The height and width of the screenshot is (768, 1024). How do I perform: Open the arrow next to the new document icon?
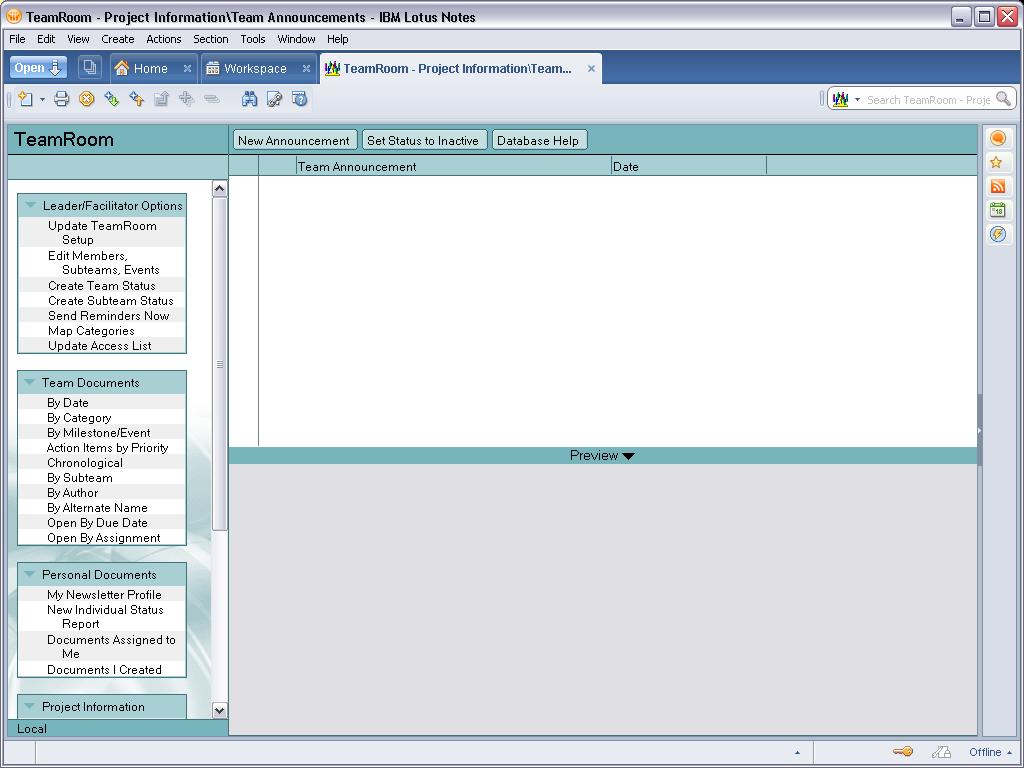pyautogui.click(x=42, y=100)
